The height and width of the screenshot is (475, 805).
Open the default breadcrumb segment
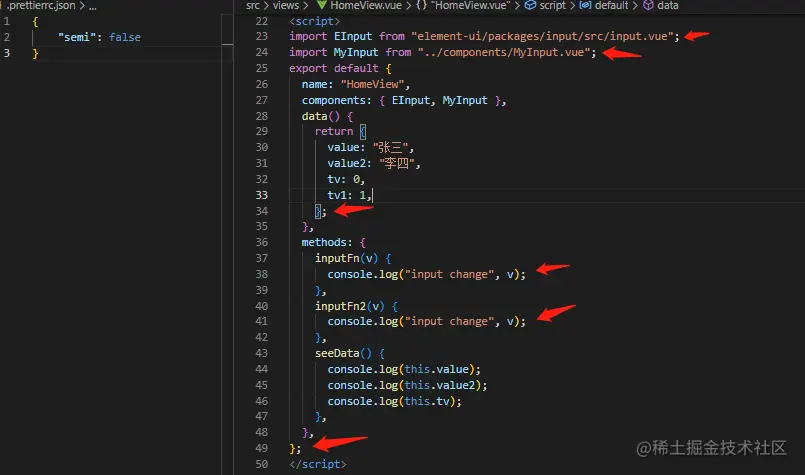click(x=611, y=5)
